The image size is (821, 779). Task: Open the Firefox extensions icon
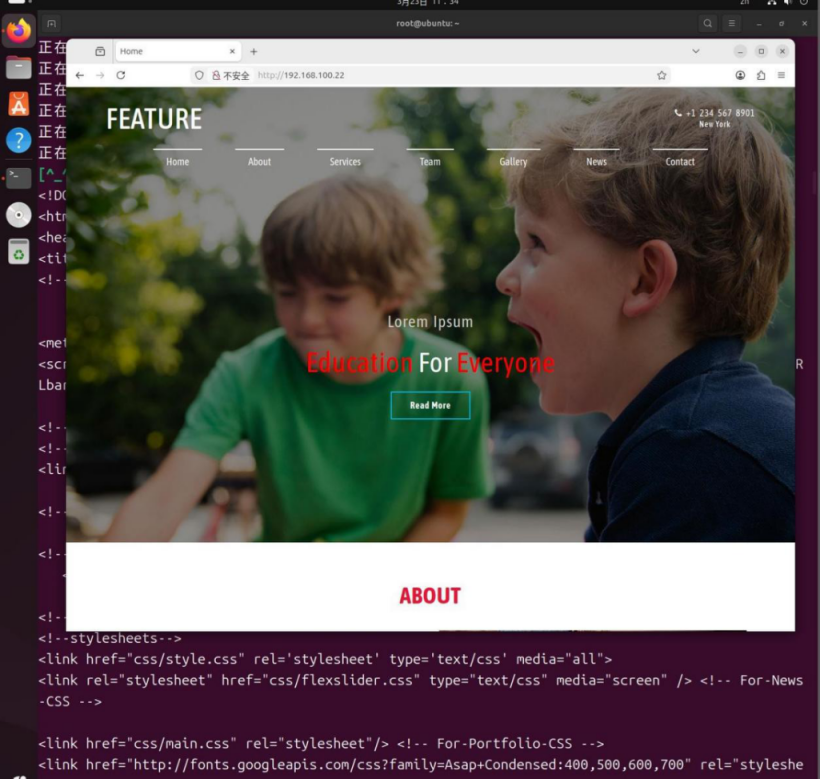761,75
